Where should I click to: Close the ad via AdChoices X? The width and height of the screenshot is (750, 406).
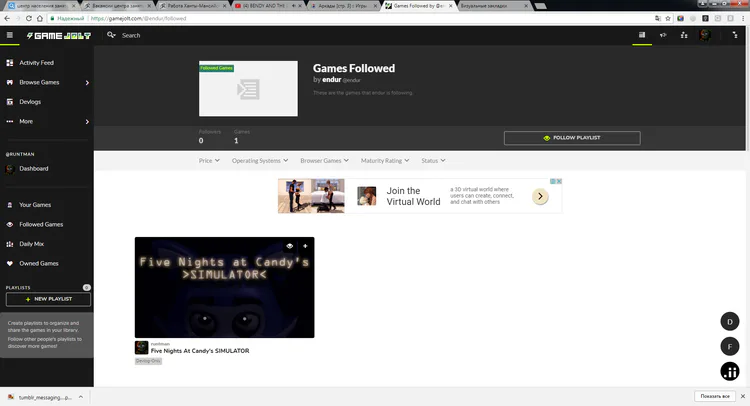click(x=559, y=181)
